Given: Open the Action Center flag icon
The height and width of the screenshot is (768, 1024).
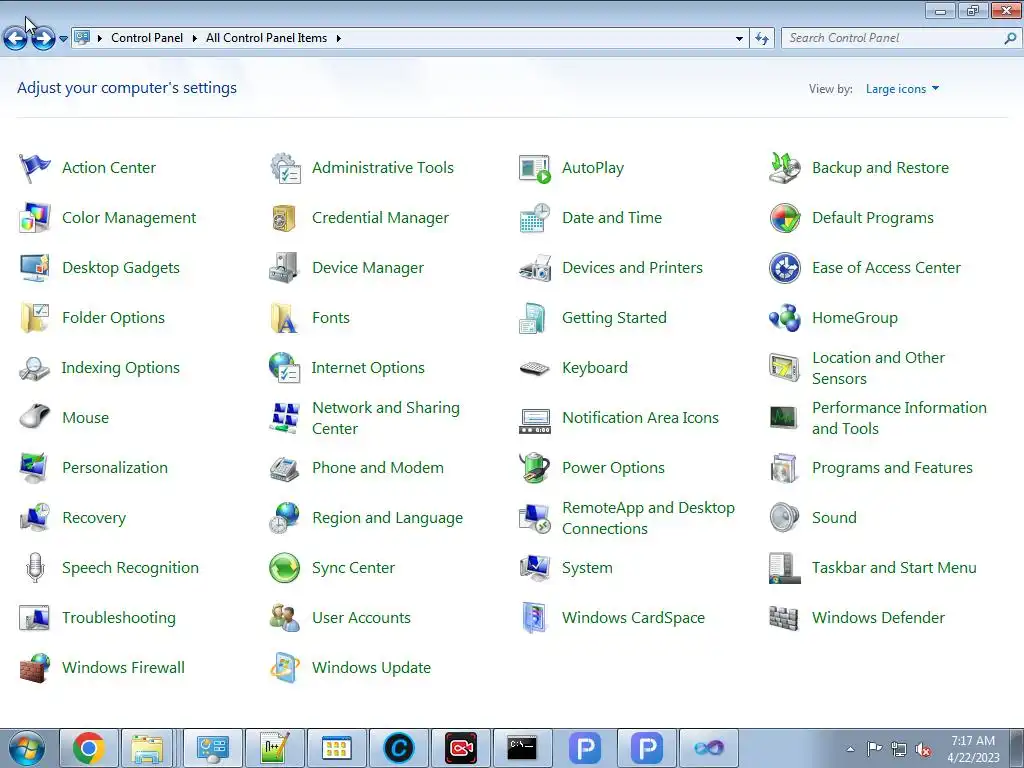Looking at the screenshot, I should click(35, 168).
